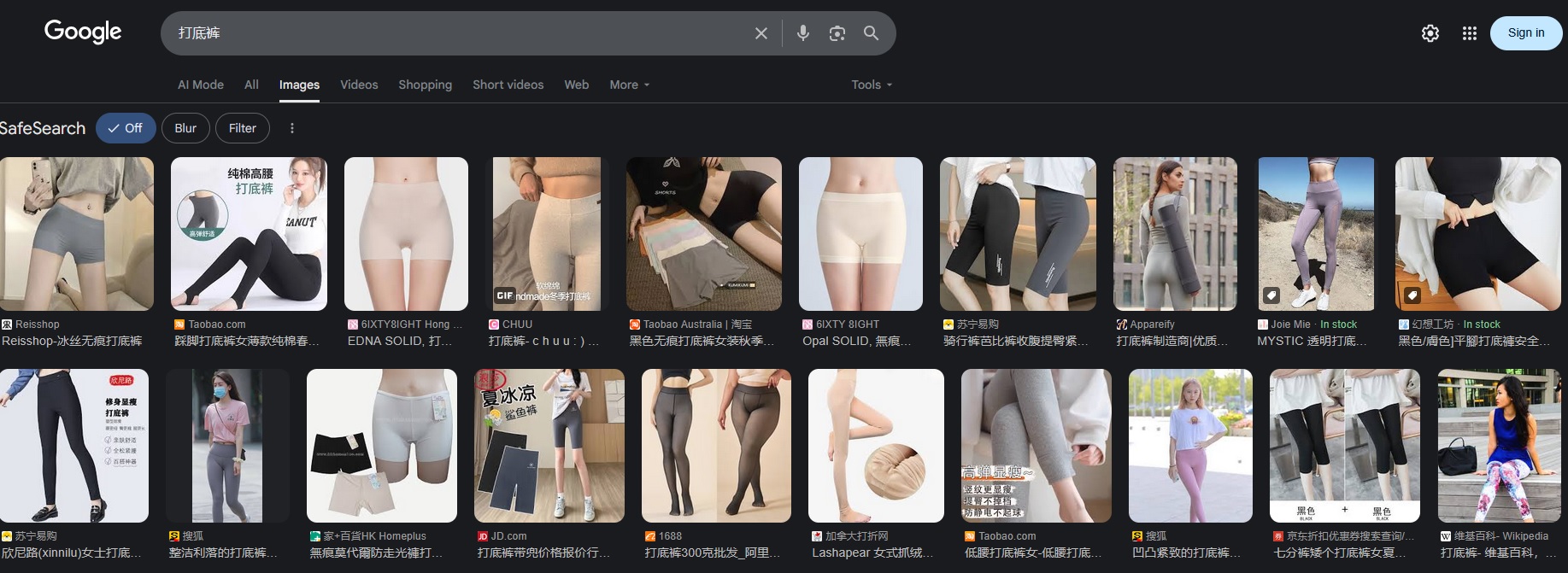The image size is (1568, 573).
Task: Click inside the search input field
Action: 457,33
